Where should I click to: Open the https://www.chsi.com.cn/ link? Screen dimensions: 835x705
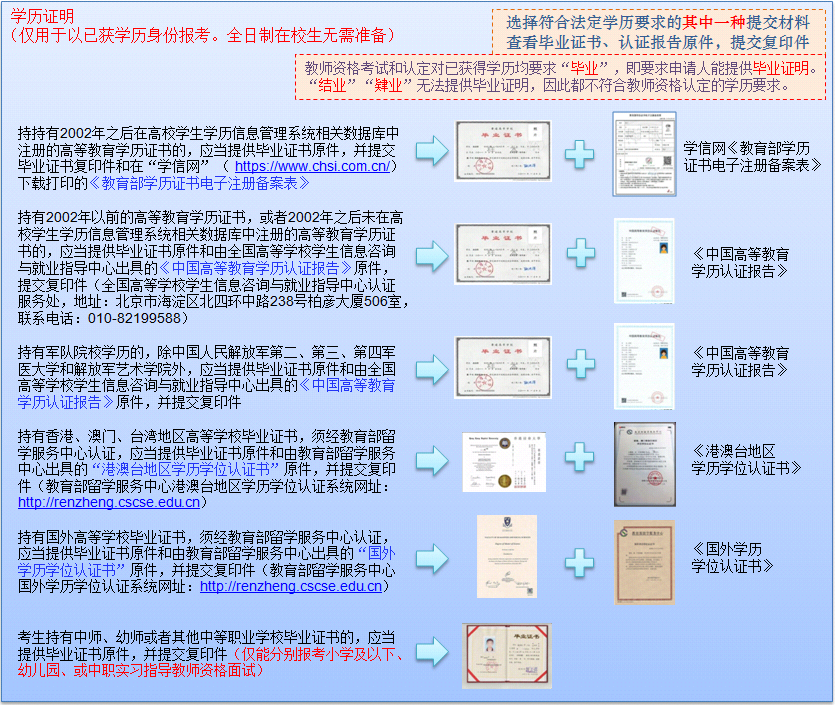[x=311, y=166]
